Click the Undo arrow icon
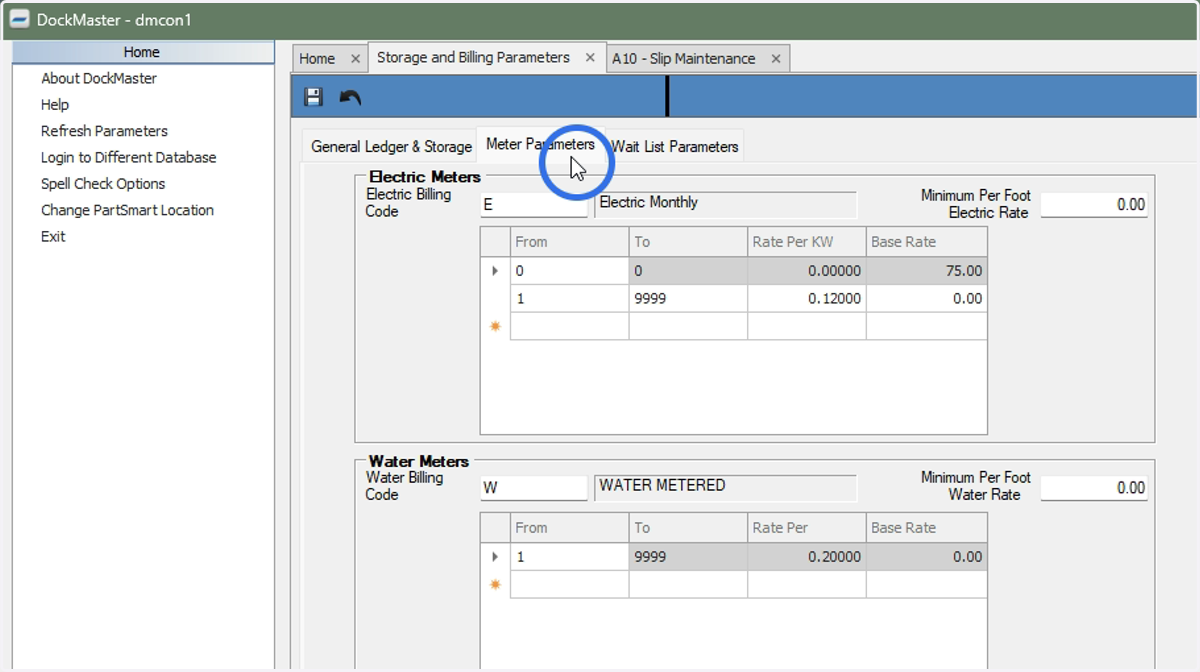The height and width of the screenshot is (672, 1200). point(350,97)
